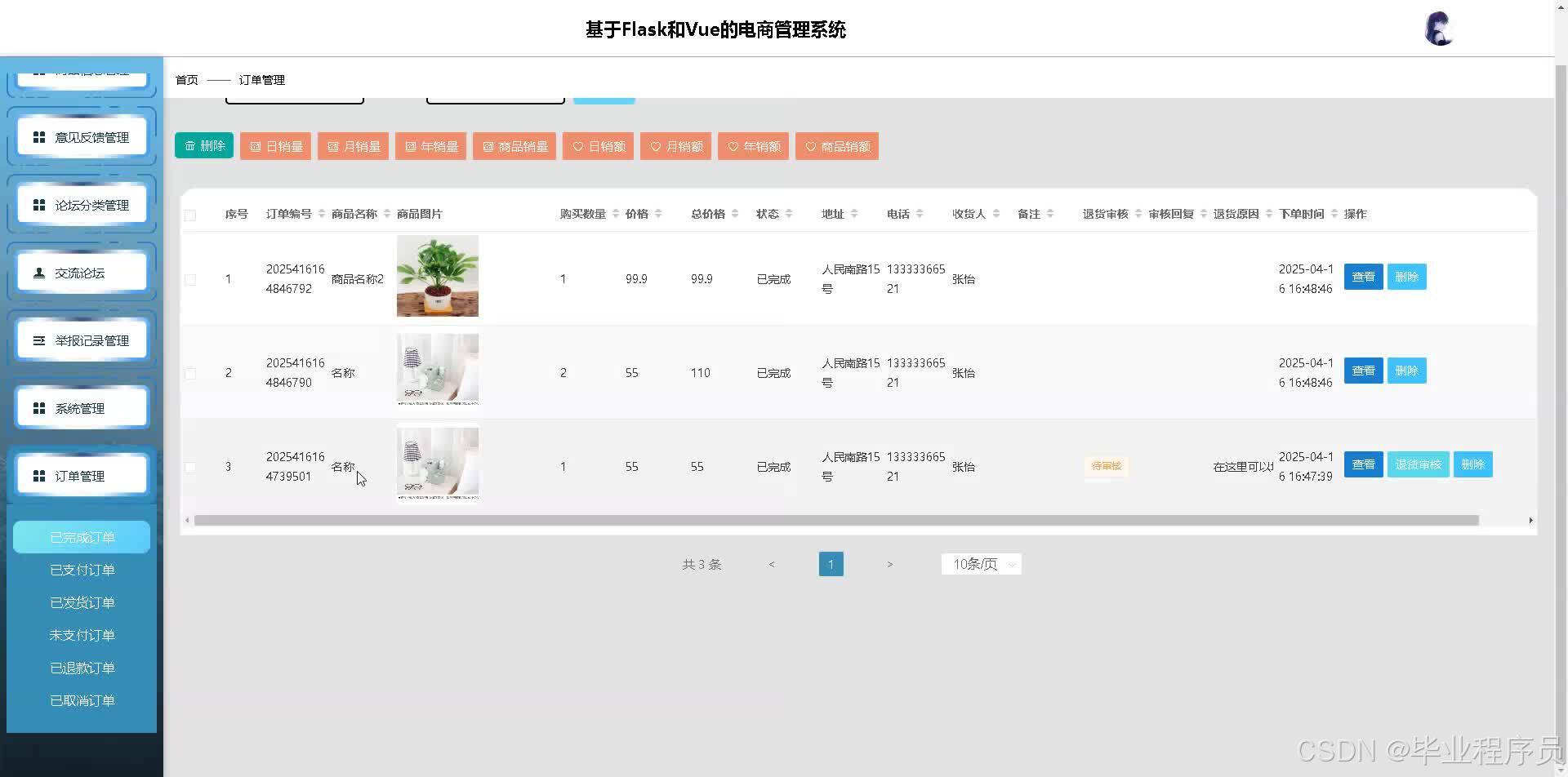Click the table horizontal scrollbar thumb
Screen dimensions: 1568x777
(x=836, y=520)
